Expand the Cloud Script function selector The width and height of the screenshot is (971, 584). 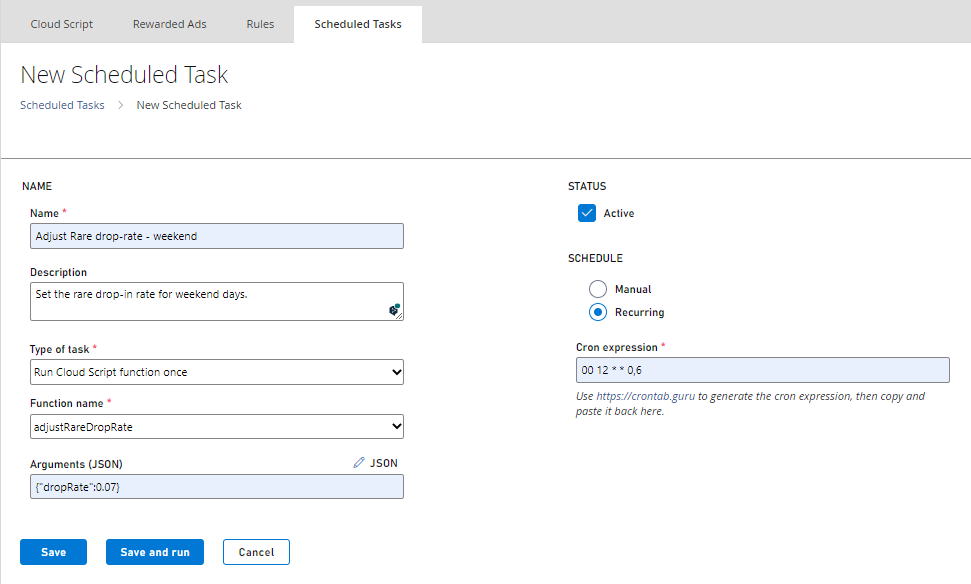[393, 426]
